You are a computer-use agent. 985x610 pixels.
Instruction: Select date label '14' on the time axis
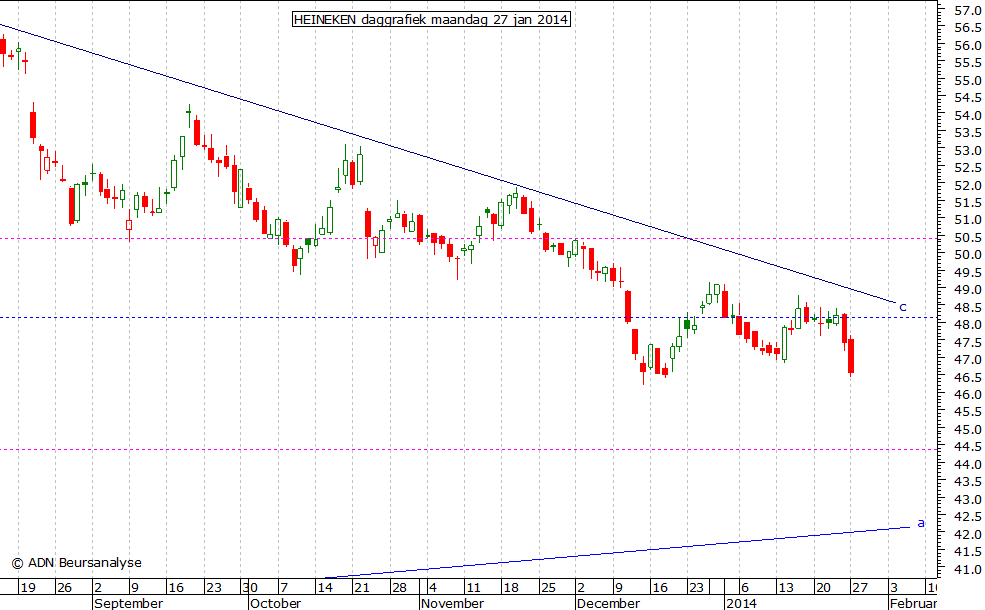pos(325,588)
